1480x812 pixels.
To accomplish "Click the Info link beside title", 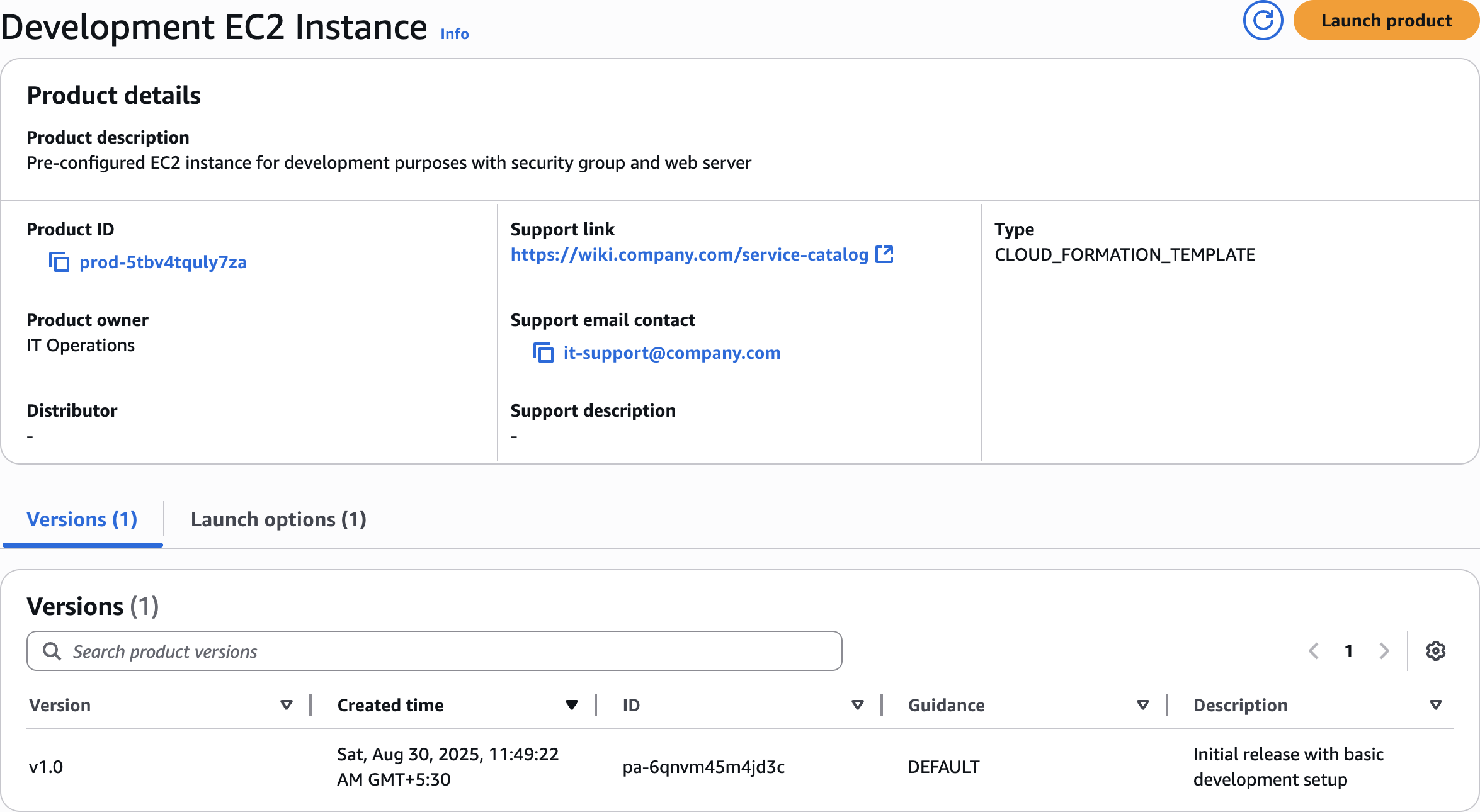I will pos(454,34).
